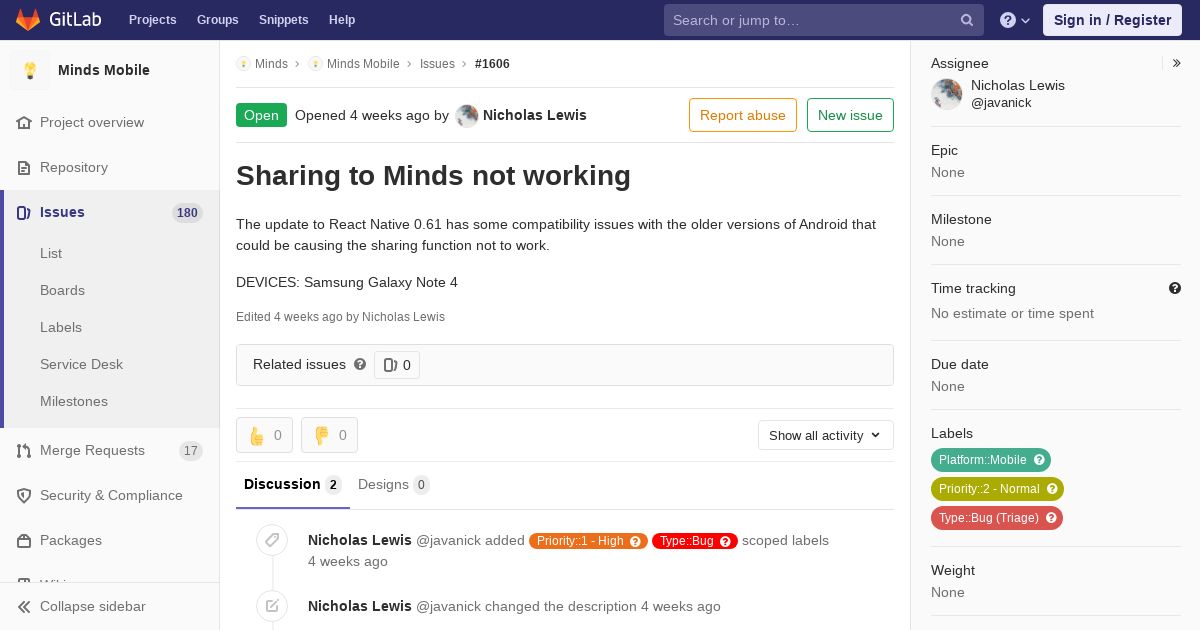The height and width of the screenshot is (630, 1200).
Task: Open the @javanick assignee profile
Action: click(1001, 103)
